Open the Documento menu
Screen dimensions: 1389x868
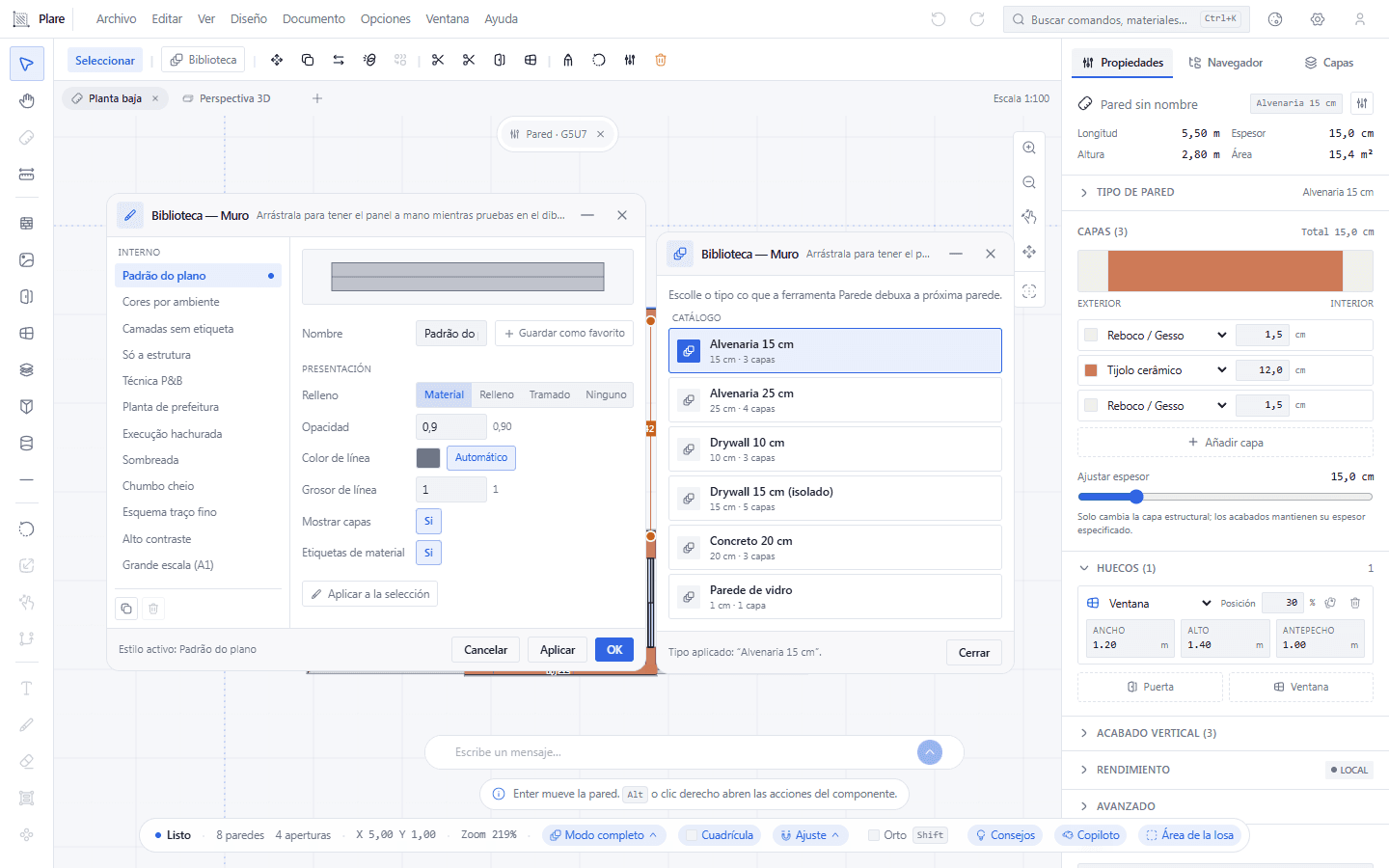point(313,19)
